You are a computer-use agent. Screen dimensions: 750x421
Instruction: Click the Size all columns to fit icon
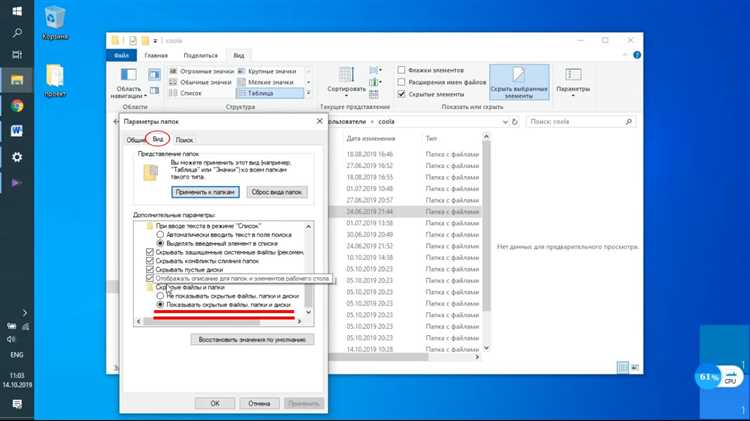374,94
